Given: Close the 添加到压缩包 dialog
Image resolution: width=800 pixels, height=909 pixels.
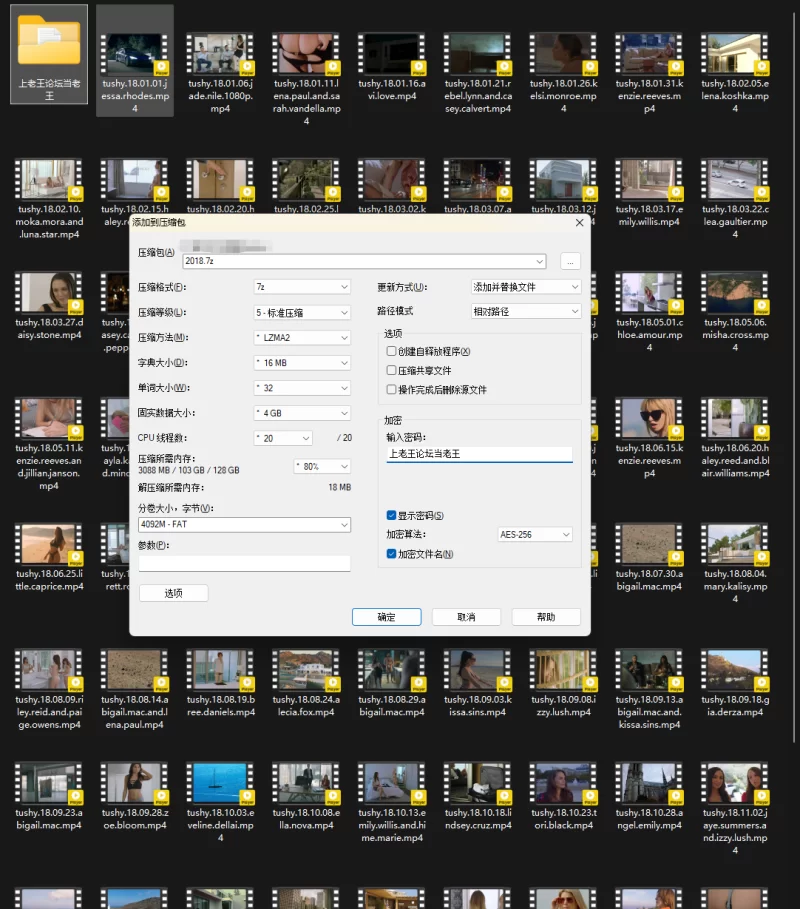Looking at the screenshot, I should [579, 223].
